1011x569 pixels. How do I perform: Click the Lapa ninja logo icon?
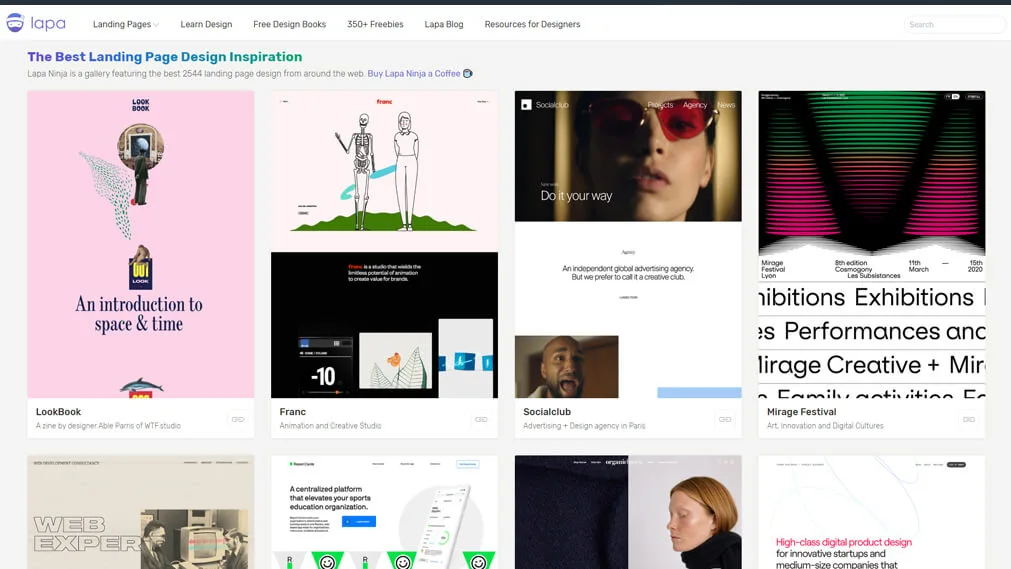click(15, 23)
